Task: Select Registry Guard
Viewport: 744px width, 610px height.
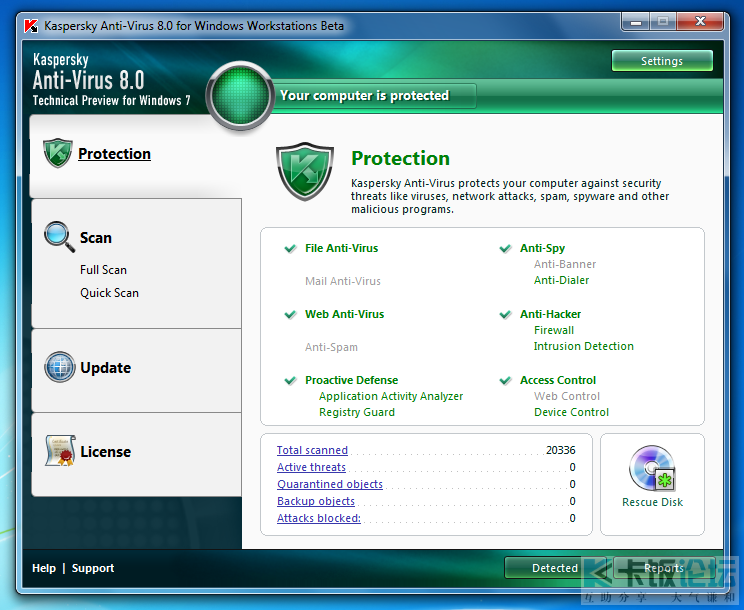Action: click(x=357, y=412)
